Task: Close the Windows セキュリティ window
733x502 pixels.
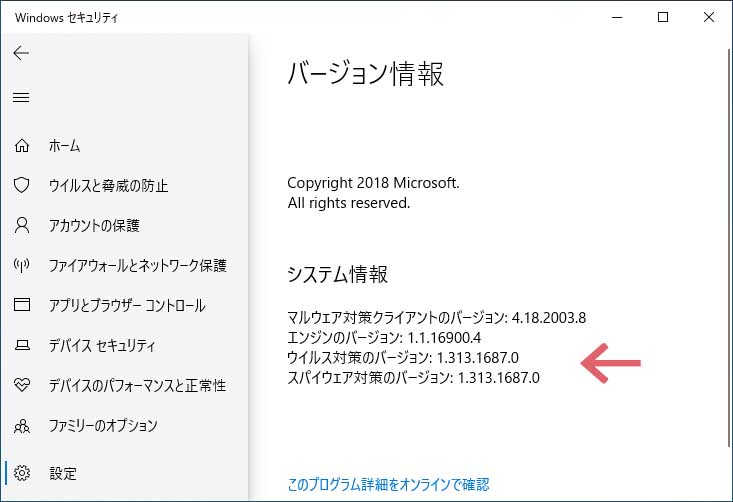Action: click(x=709, y=17)
